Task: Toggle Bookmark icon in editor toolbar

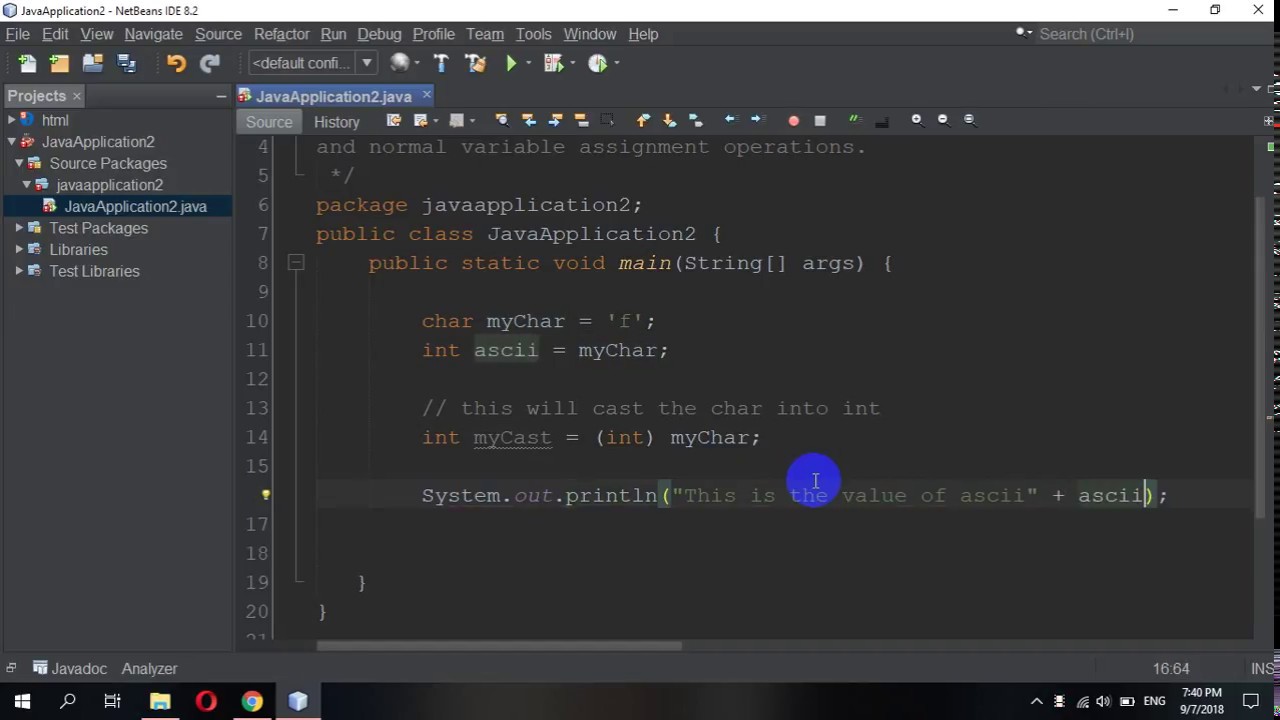Action: coord(696,120)
